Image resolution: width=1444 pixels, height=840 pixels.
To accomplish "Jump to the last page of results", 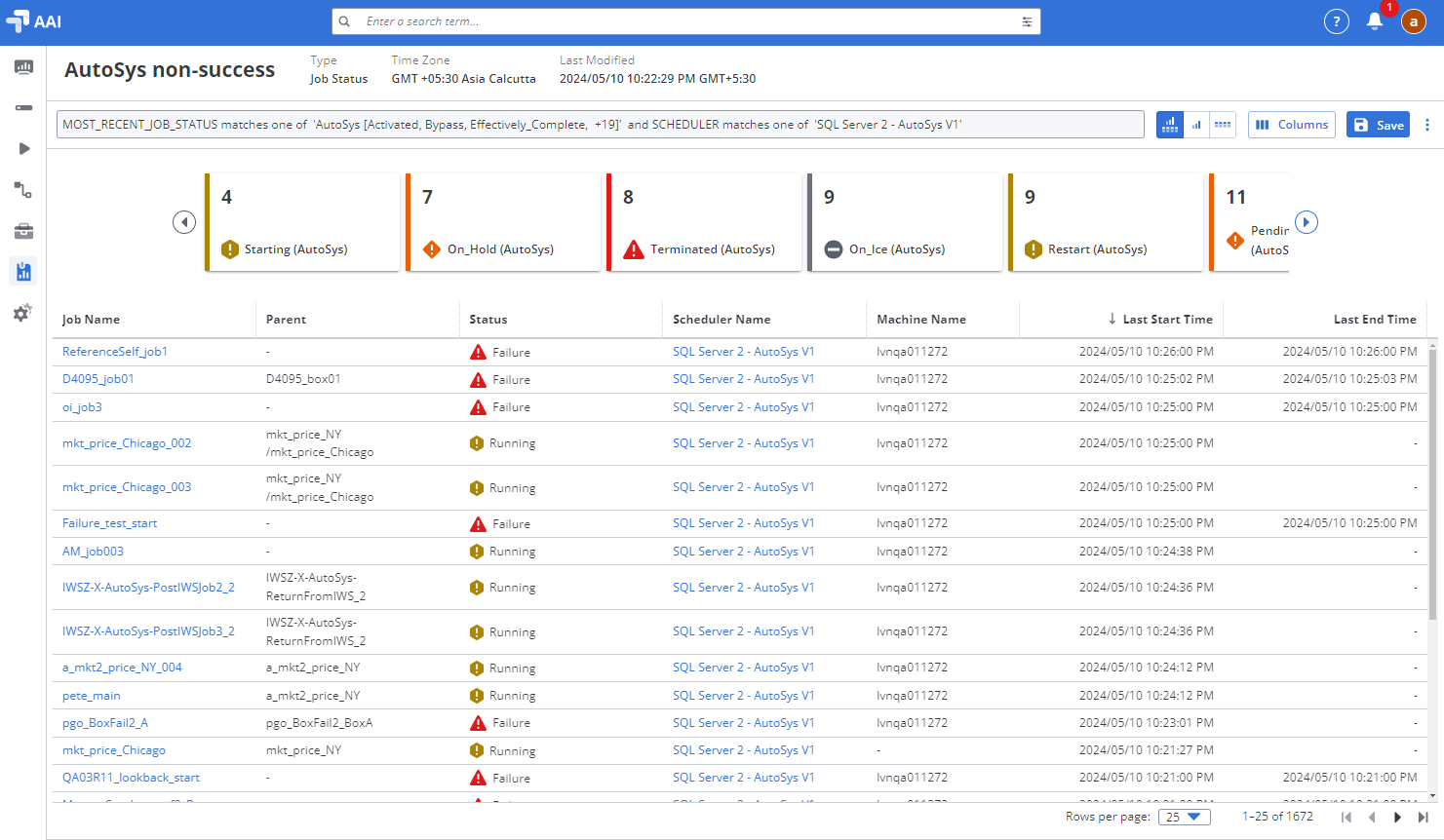I will [x=1423, y=818].
